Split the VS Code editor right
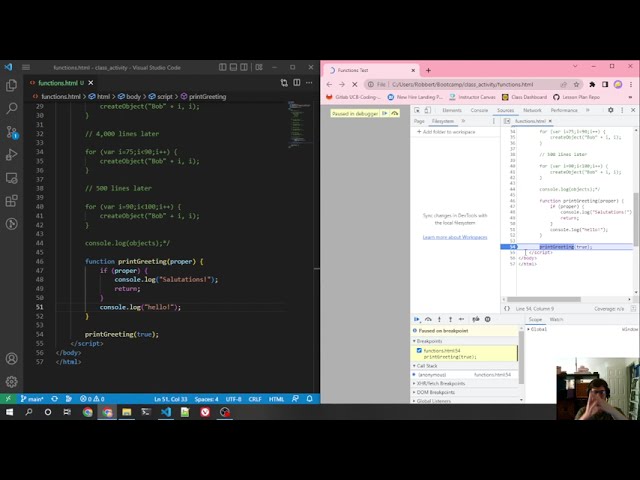Screen dimensions: 640x480 point(297,83)
